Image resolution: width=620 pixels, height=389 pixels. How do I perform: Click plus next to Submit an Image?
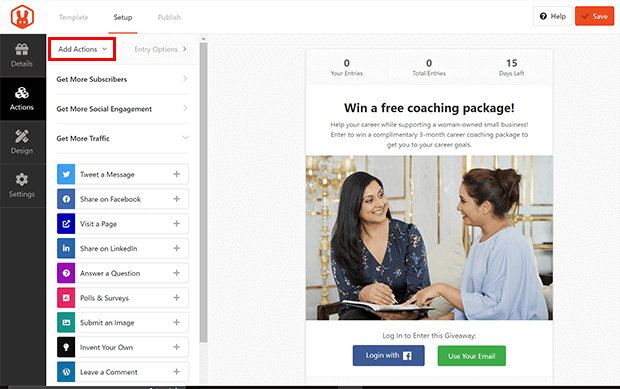point(177,323)
